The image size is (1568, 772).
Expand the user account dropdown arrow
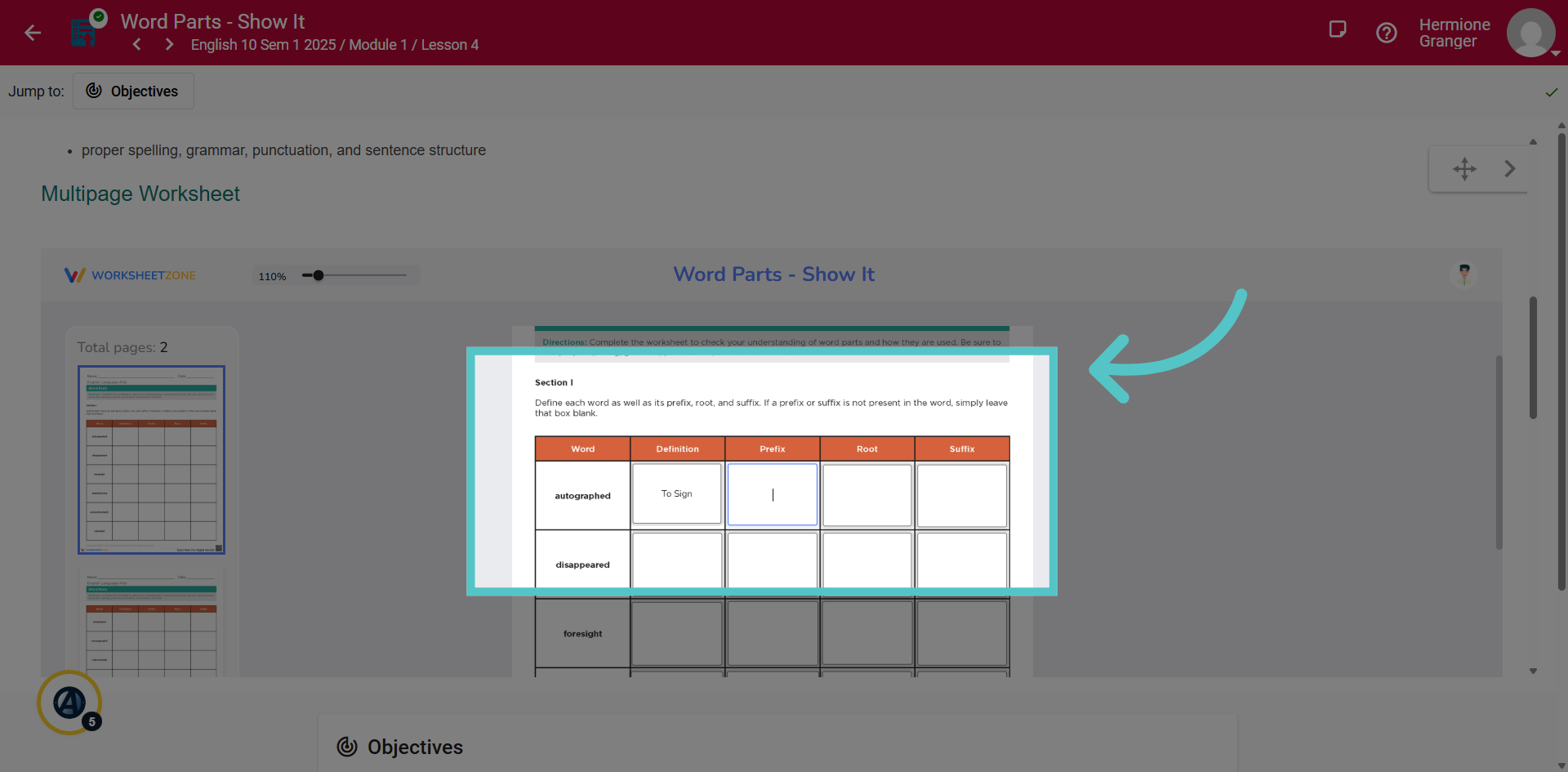1556,53
